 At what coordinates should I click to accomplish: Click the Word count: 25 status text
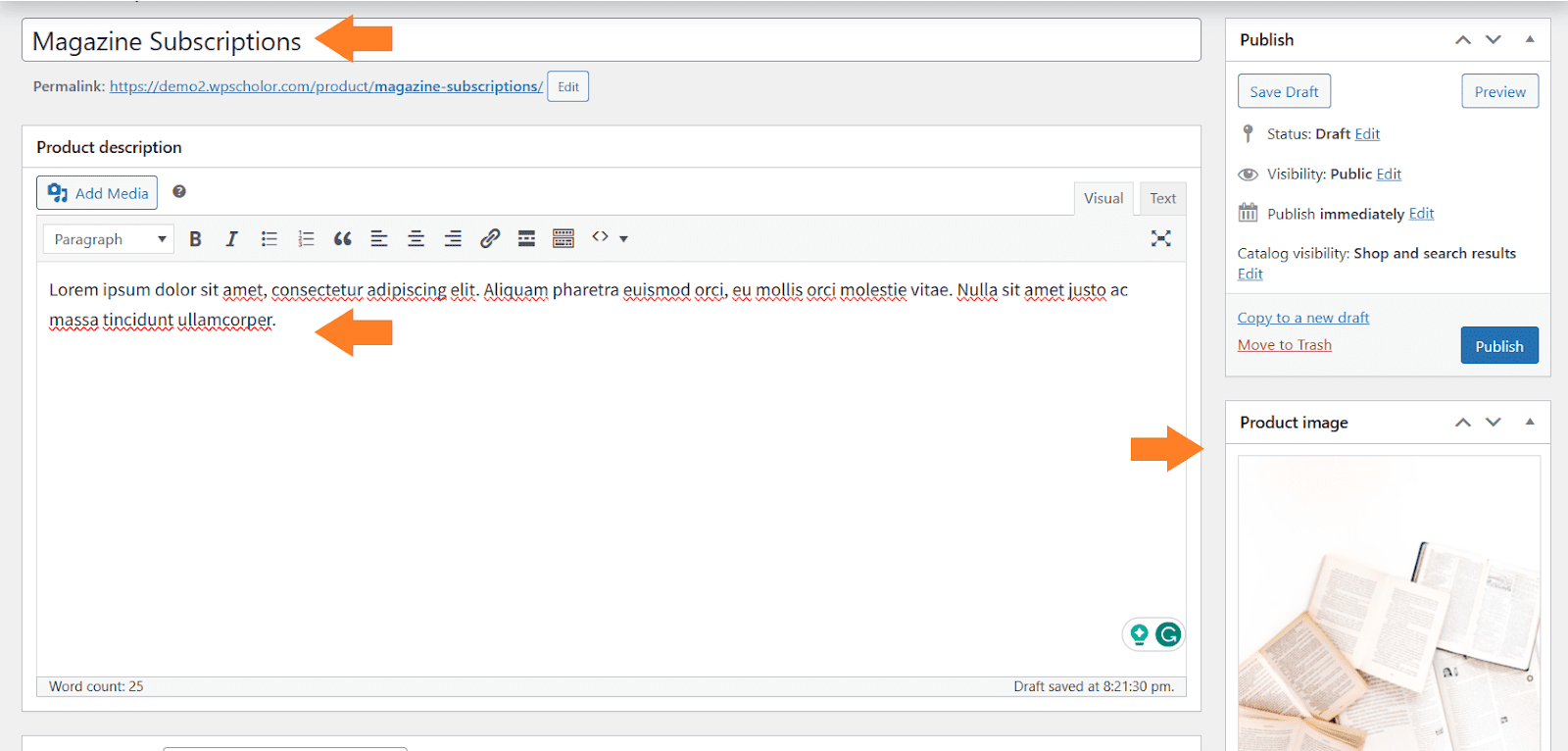pyautogui.click(x=96, y=686)
